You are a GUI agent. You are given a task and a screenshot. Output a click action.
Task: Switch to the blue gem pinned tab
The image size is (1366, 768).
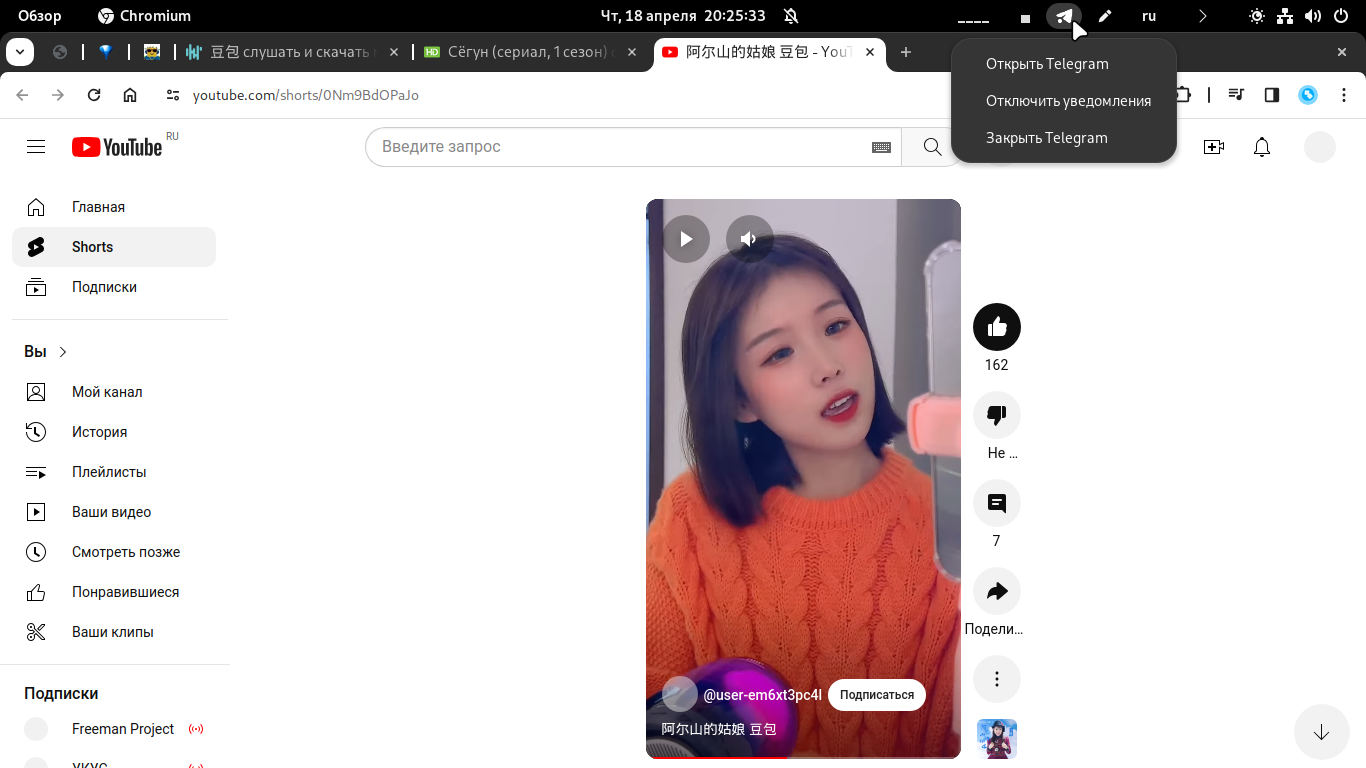click(x=105, y=52)
